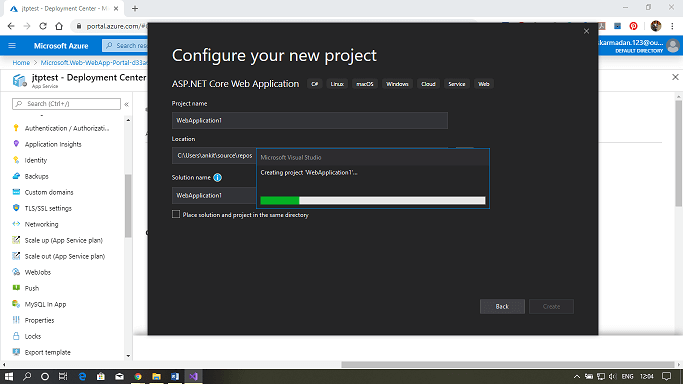
Task: Open Authentication / Authorization menu item
Action: click(67, 128)
